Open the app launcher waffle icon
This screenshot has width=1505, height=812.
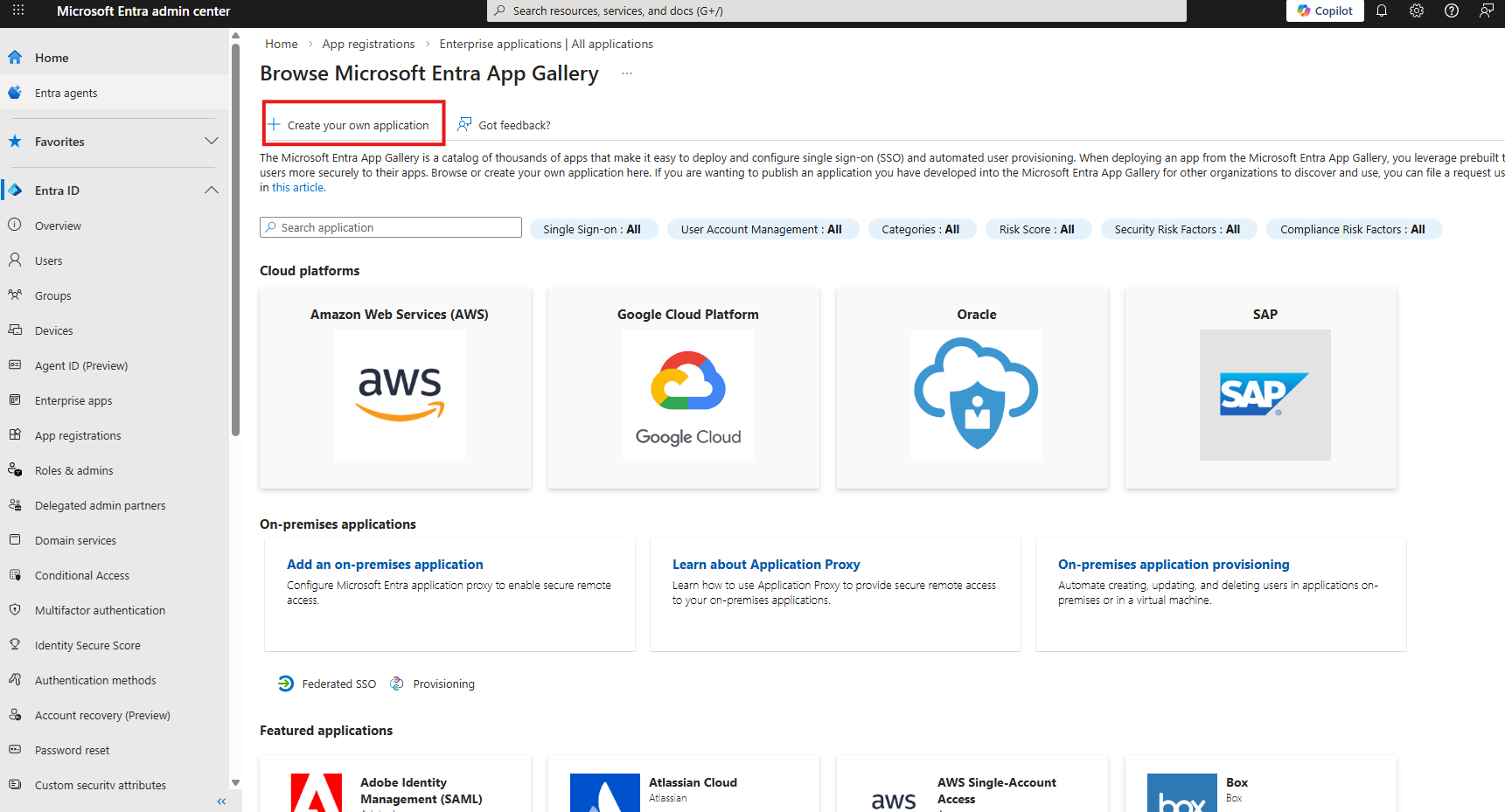click(x=17, y=11)
